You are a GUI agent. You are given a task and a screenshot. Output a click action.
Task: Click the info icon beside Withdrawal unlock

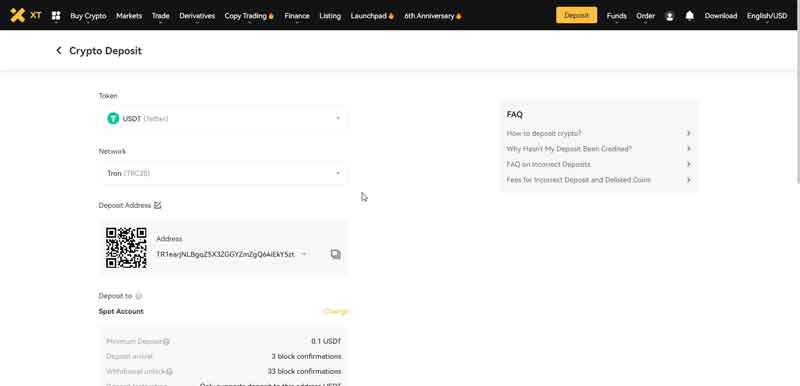click(x=169, y=372)
